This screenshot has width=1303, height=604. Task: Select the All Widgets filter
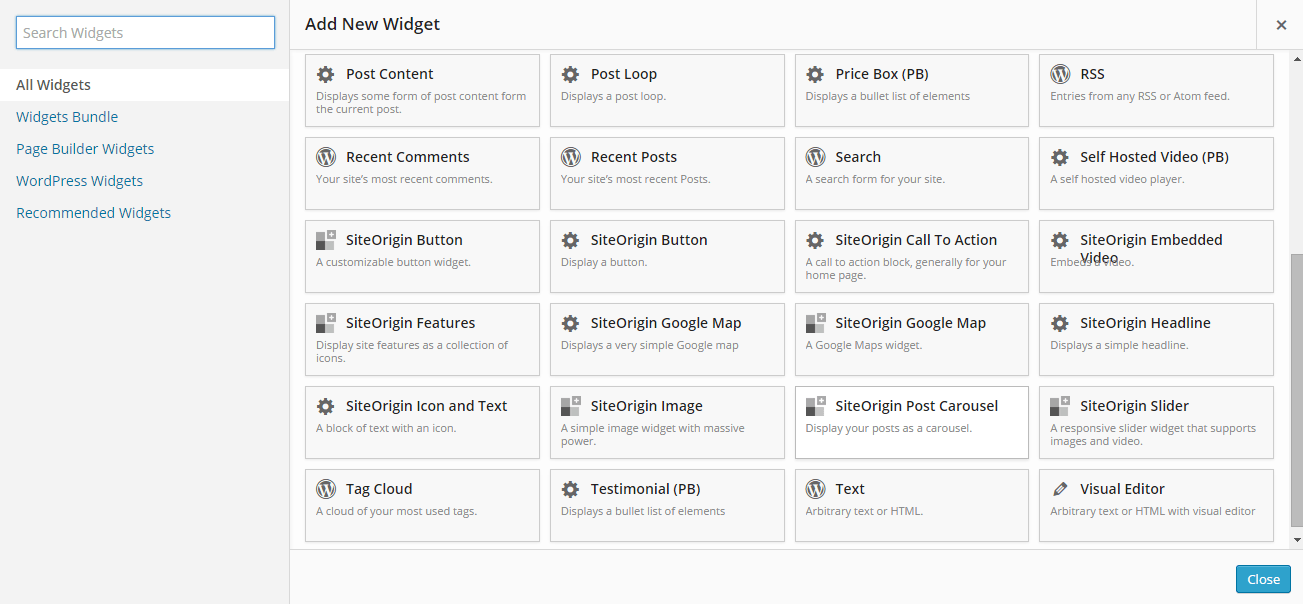tap(144, 85)
